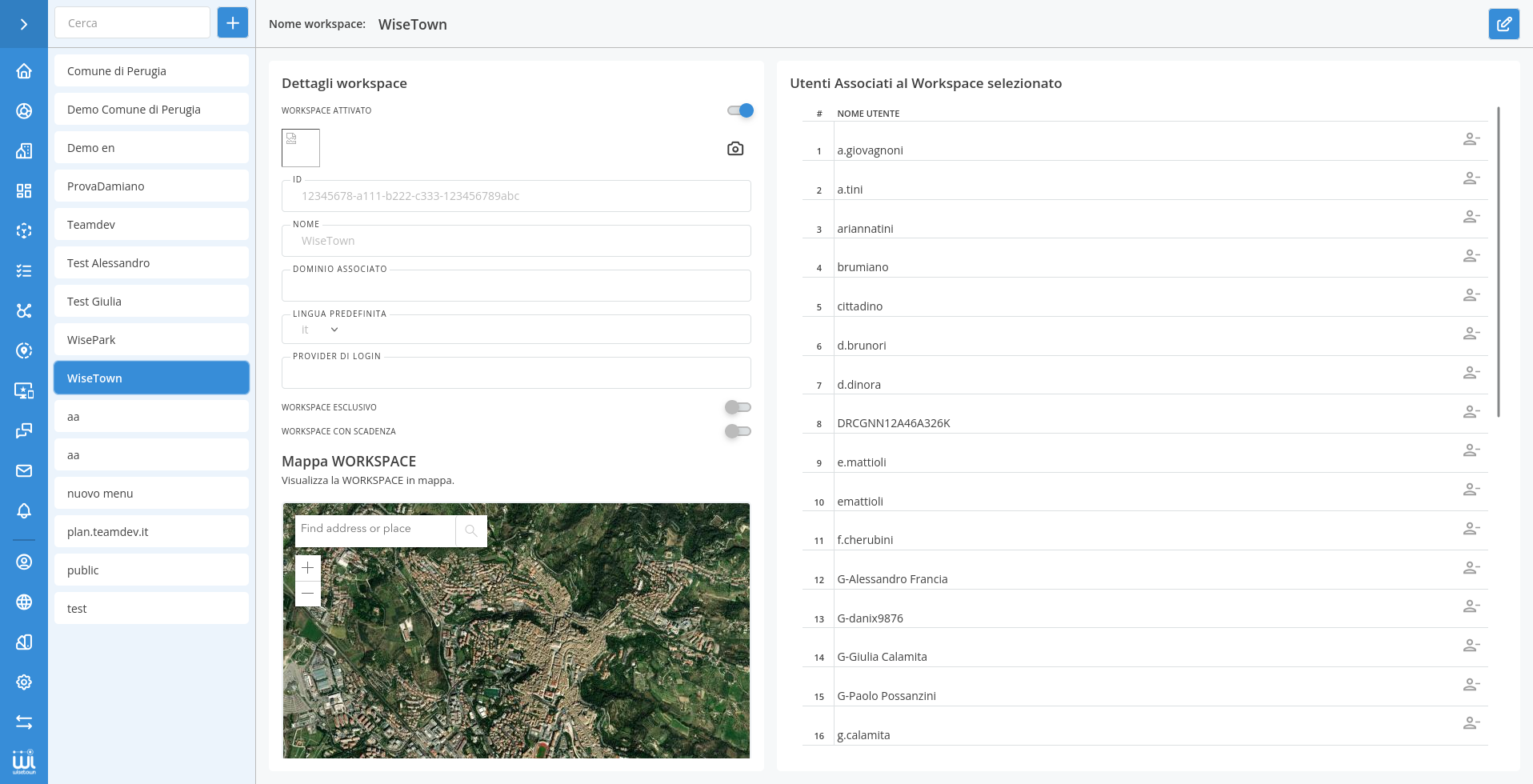Zoom in on the workspace map
The image size is (1533, 784).
tap(308, 568)
